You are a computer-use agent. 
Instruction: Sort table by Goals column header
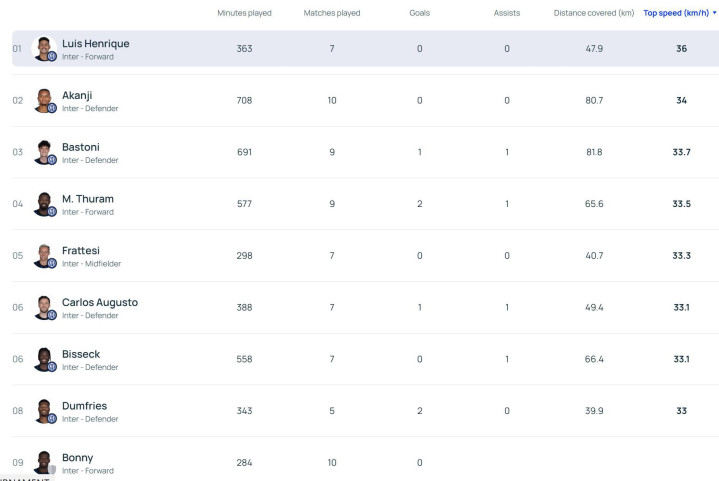pyautogui.click(x=420, y=13)
